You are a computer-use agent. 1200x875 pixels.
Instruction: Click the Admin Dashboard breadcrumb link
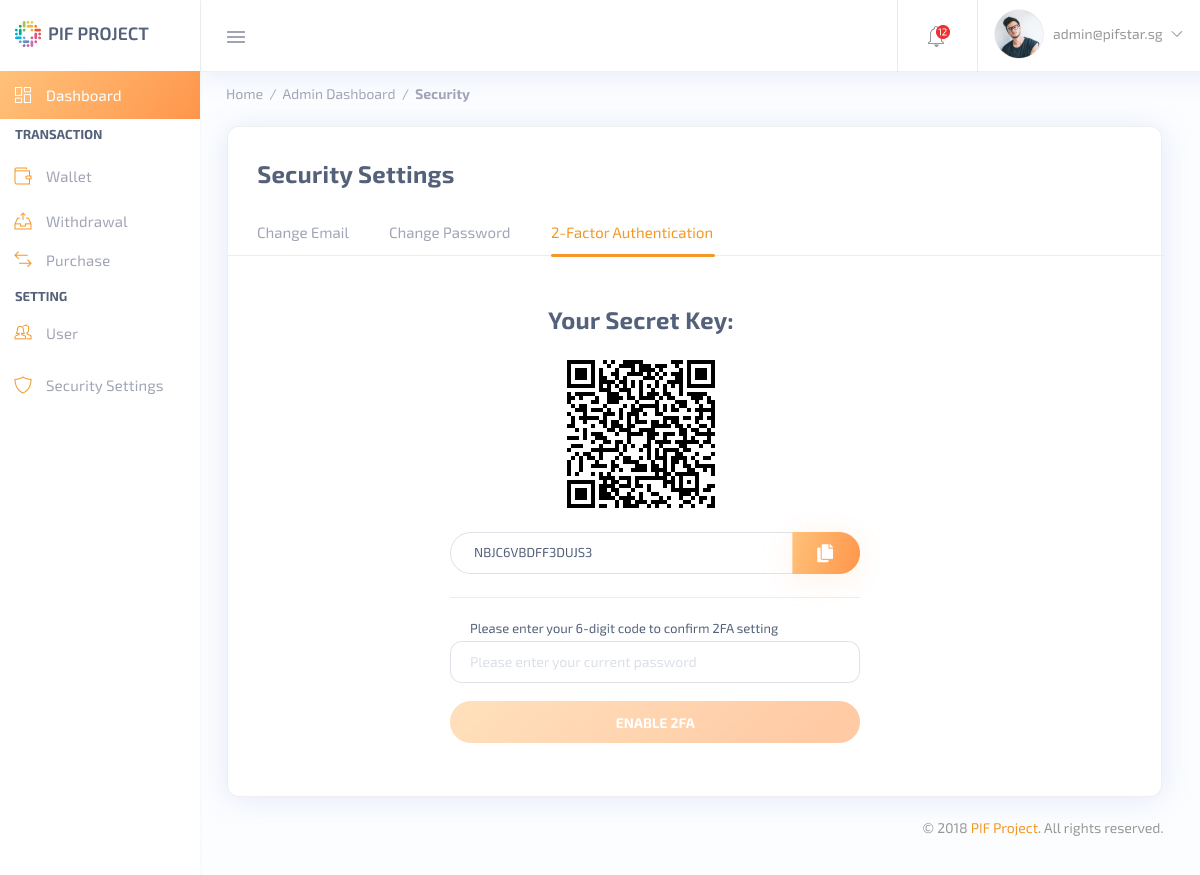(x=339, y=94)
